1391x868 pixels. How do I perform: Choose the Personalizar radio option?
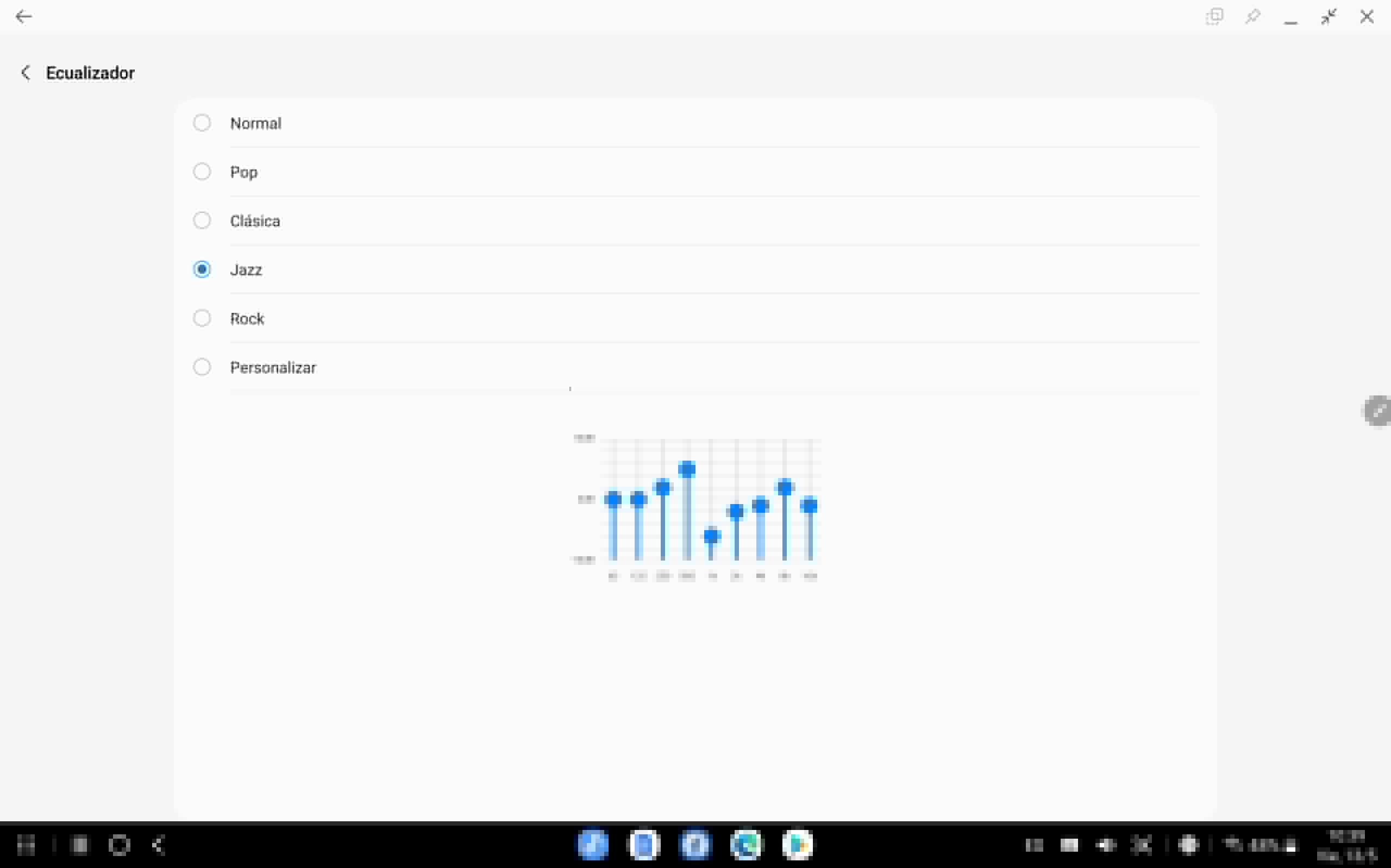click(202, 367)
